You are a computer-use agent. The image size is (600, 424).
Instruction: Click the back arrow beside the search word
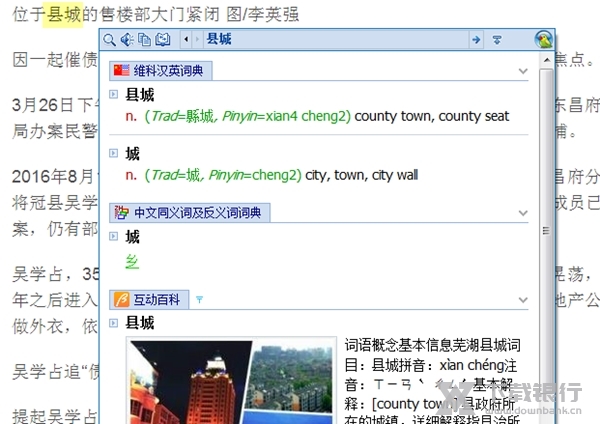pos(187,40)
